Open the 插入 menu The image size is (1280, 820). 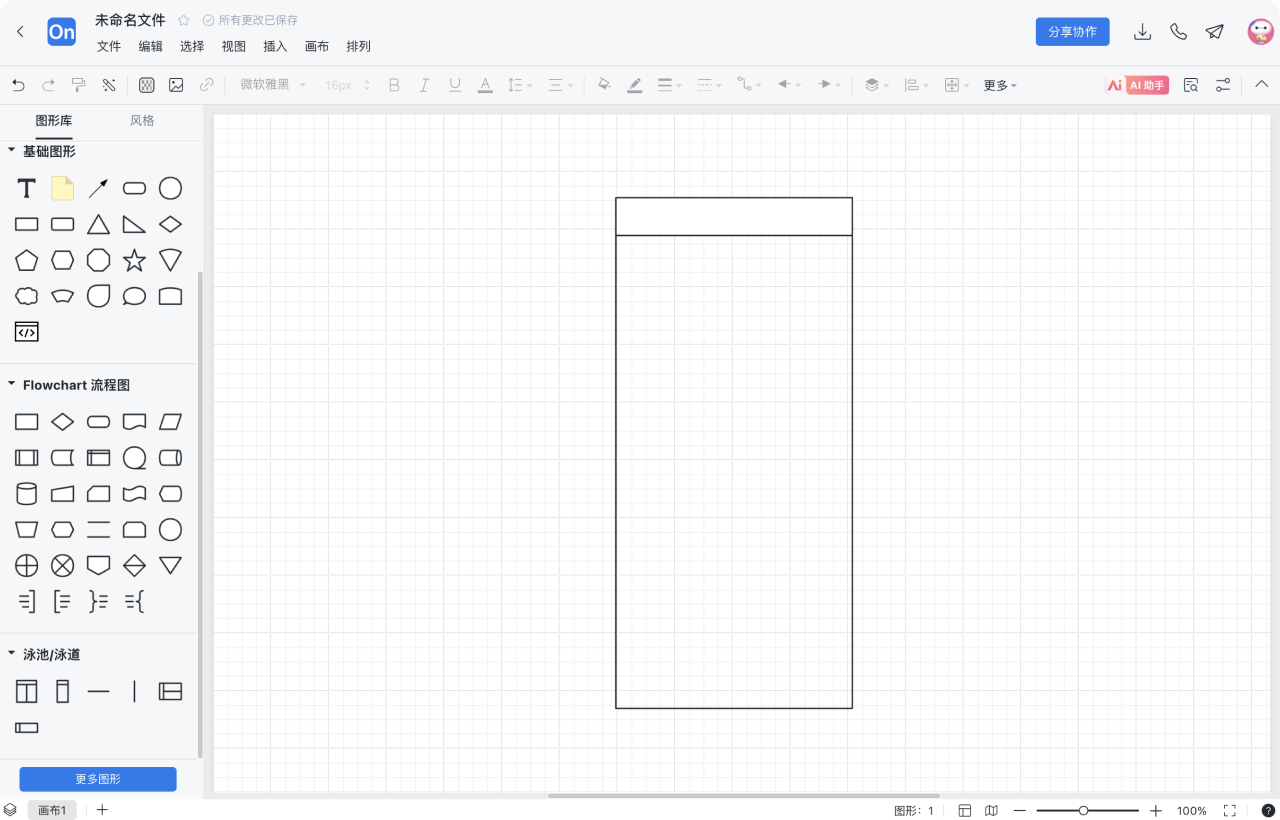coord(275,46)
